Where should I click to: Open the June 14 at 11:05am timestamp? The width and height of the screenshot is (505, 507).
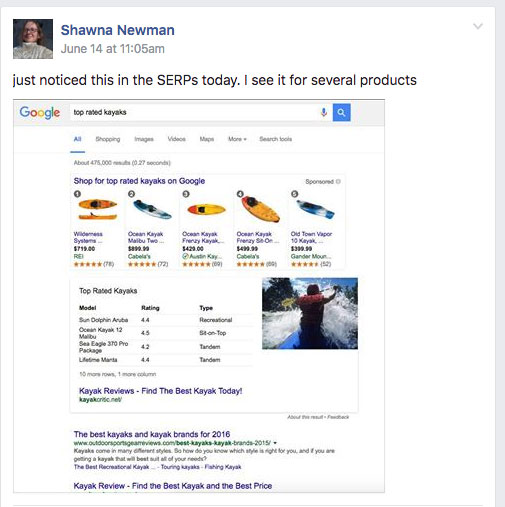point(113,49)
